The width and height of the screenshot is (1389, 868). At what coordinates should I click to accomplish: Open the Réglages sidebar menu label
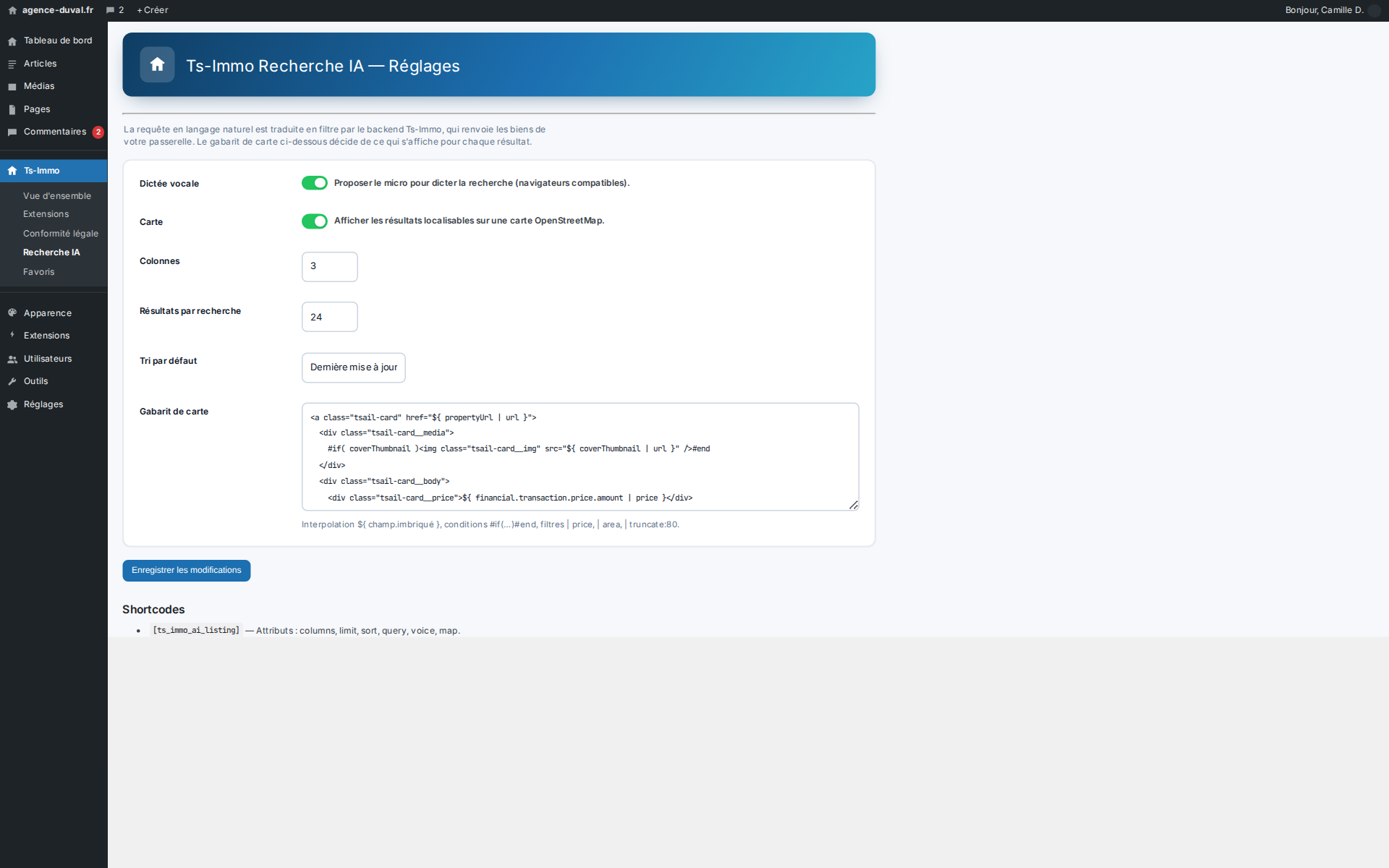pyautogui.click(x=43, y=404)
